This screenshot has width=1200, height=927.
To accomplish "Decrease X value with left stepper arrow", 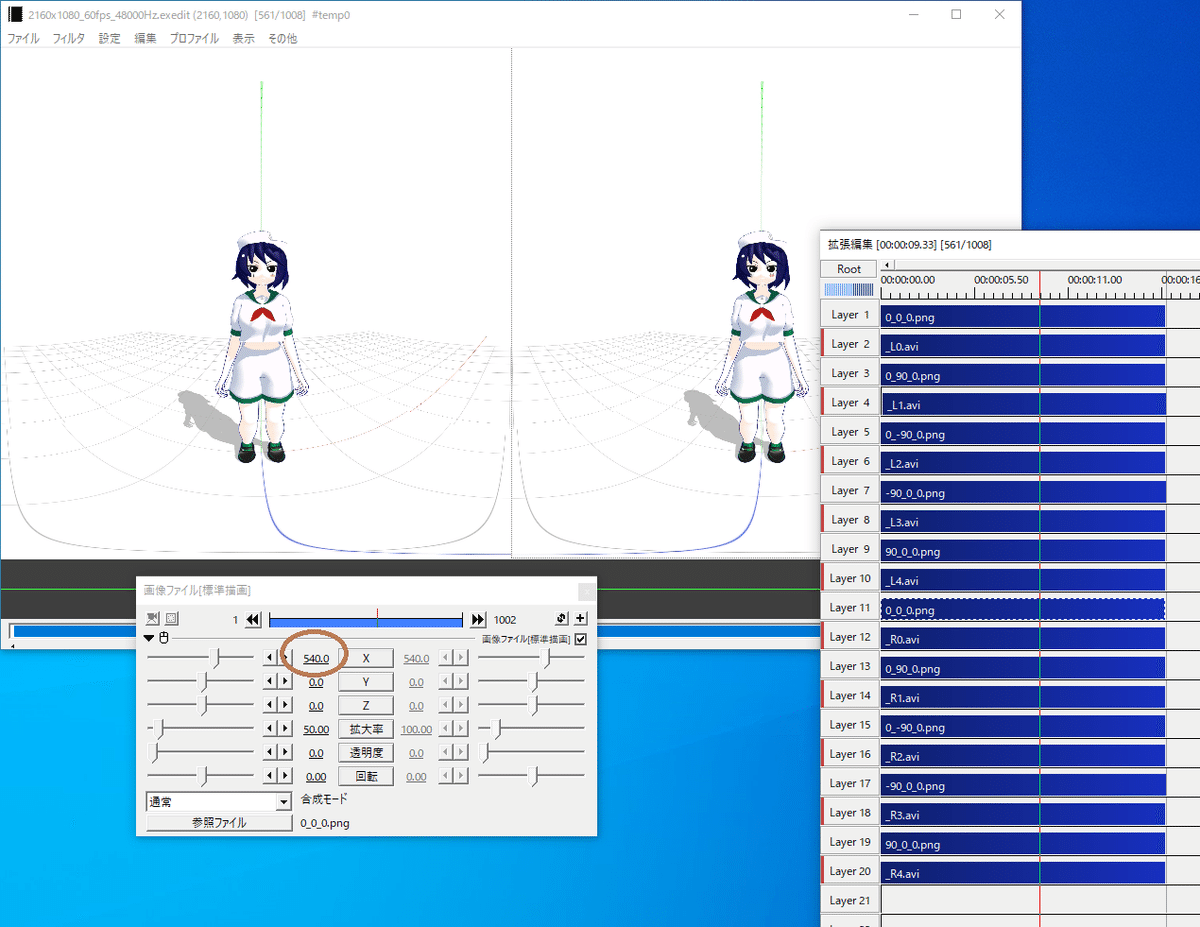I will click(x=268, y=658).
